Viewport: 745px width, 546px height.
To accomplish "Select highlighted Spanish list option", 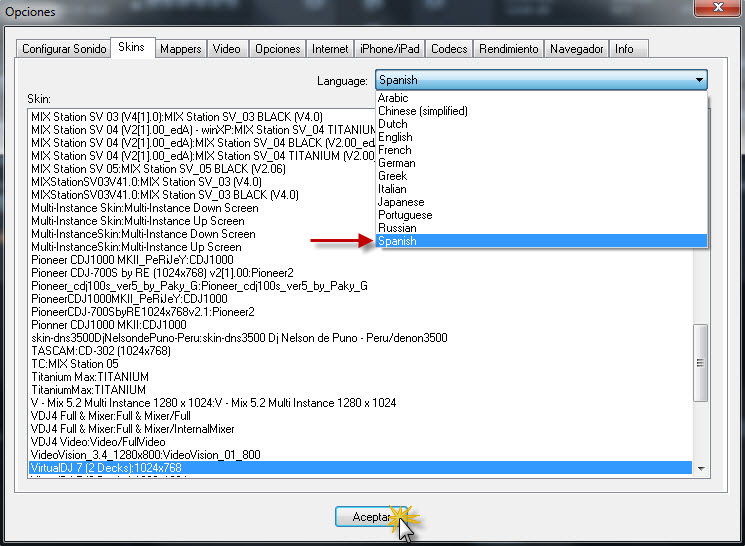I will (x=541, y=241).
